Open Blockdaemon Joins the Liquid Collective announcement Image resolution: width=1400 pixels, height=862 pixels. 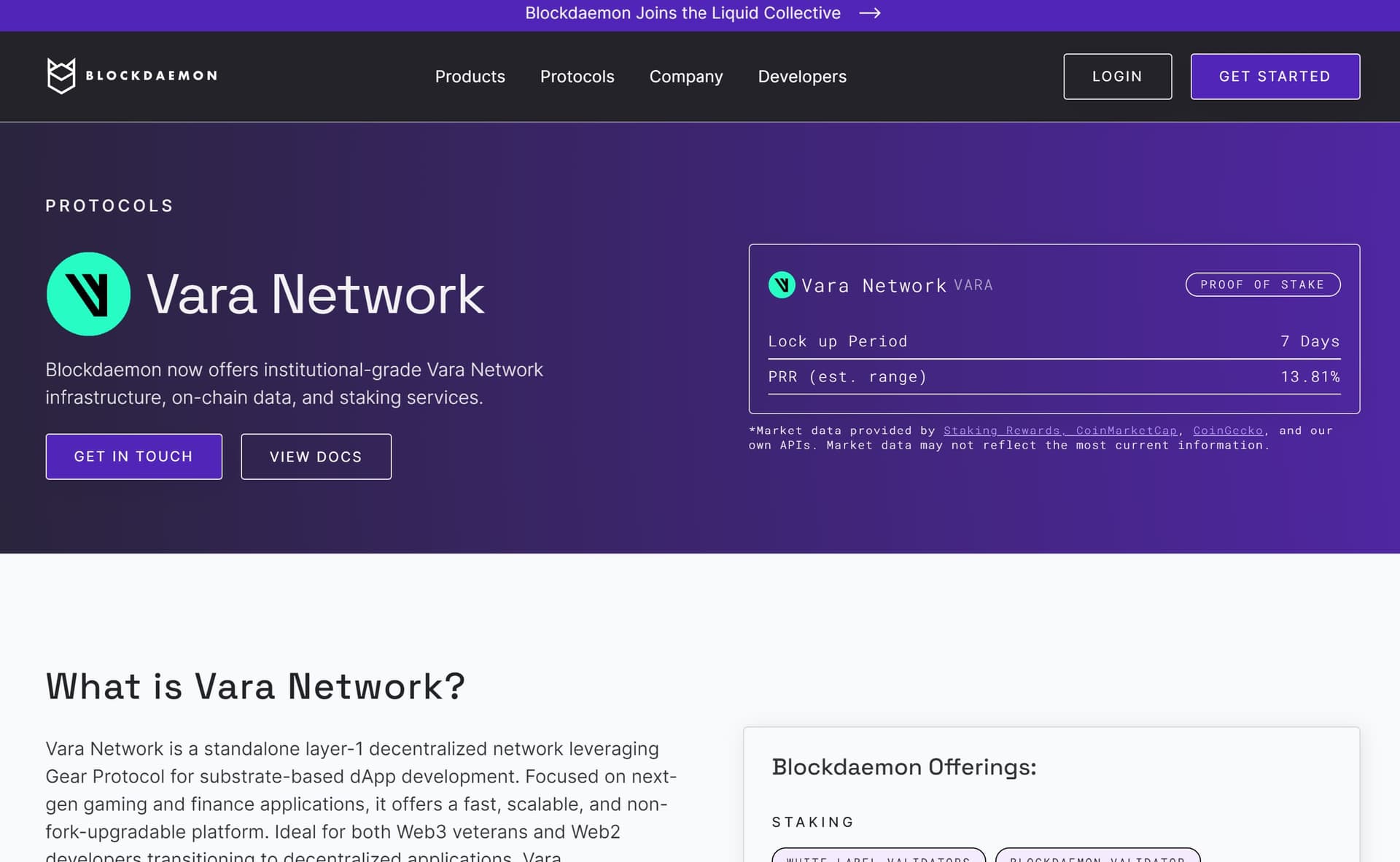coord(682,13)
